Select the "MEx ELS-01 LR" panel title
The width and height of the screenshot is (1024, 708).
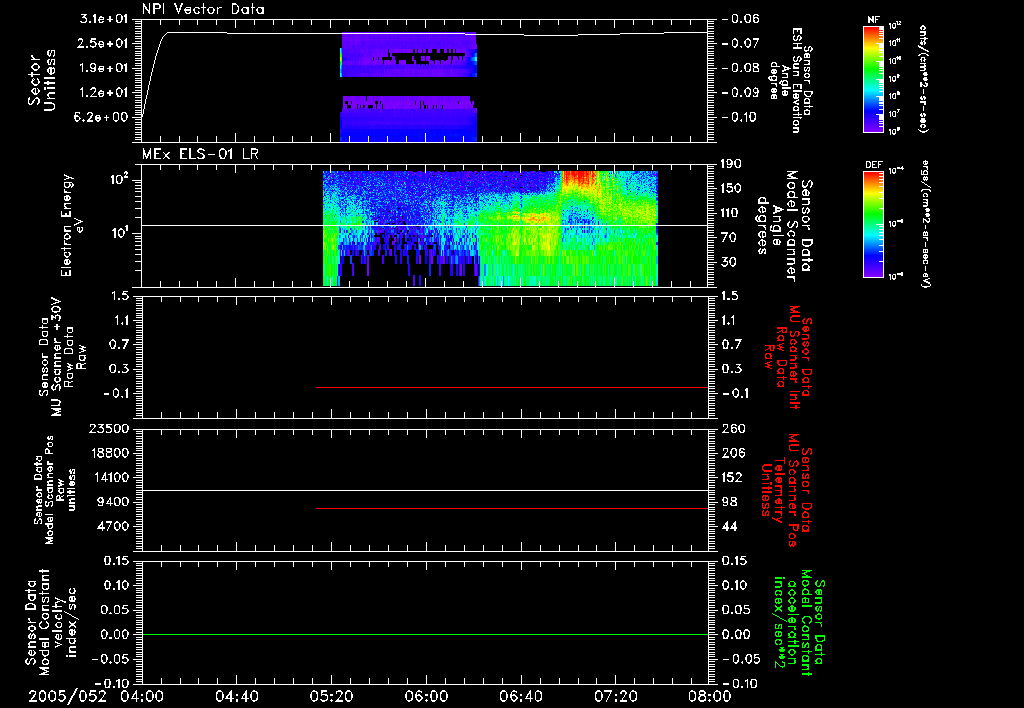pos(200,155)
